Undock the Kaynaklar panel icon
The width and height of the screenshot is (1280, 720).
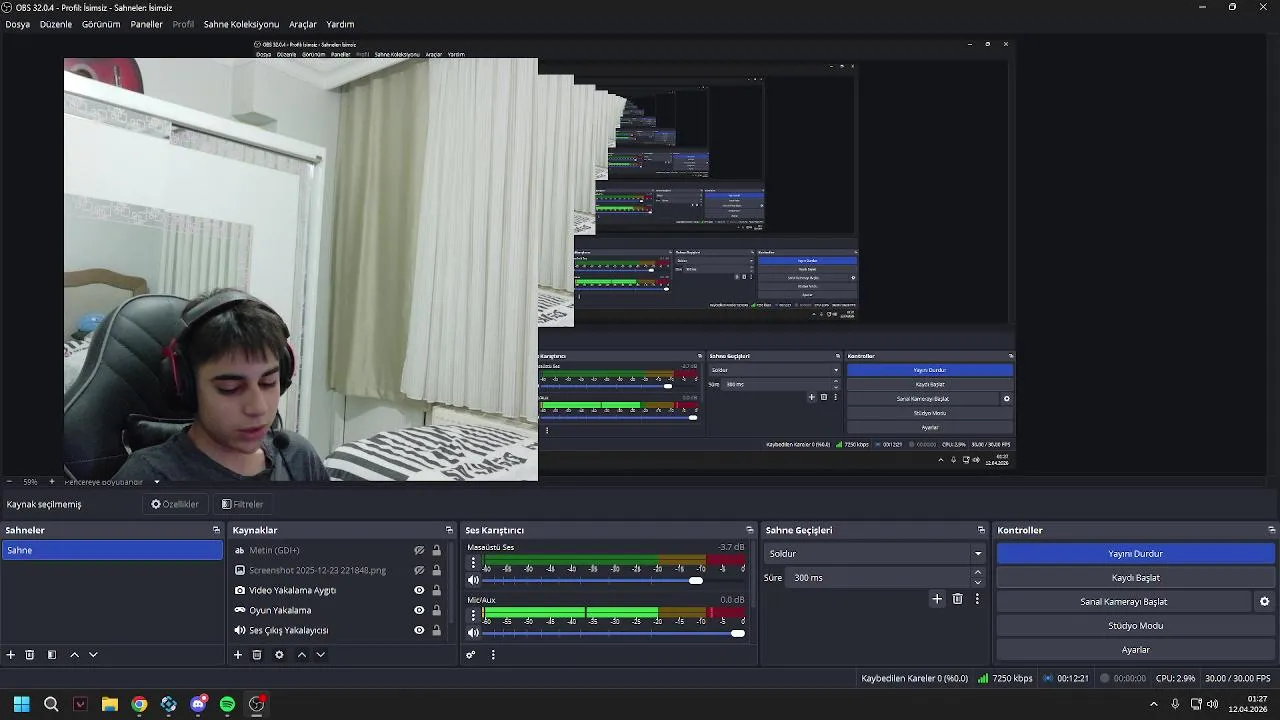click(x=449, y=530)
